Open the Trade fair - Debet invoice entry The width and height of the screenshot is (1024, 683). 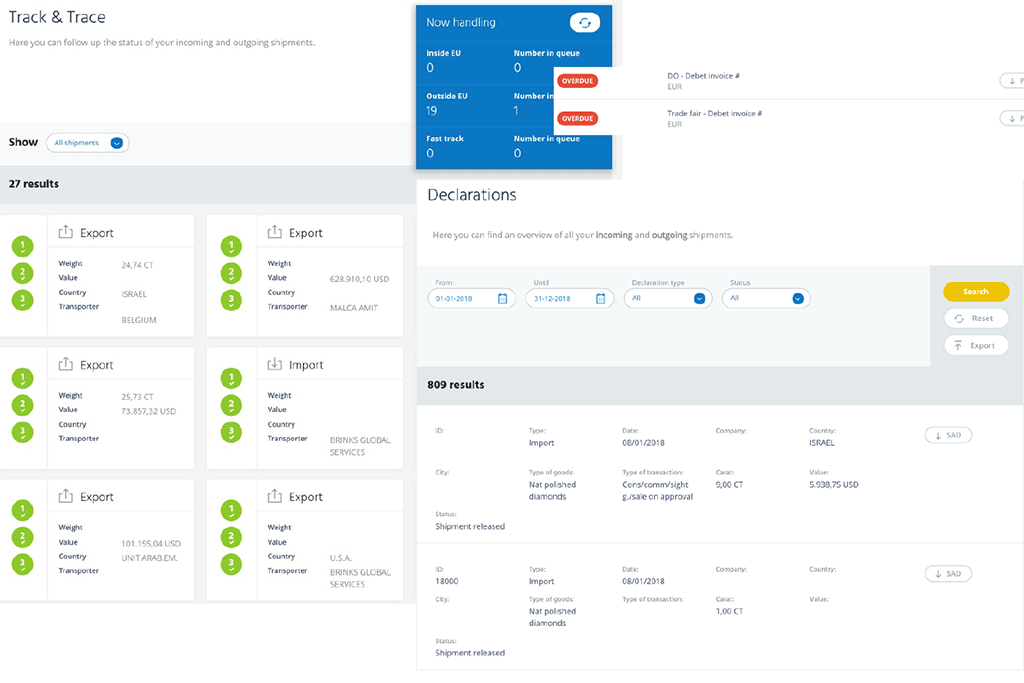tap(714, 114)
